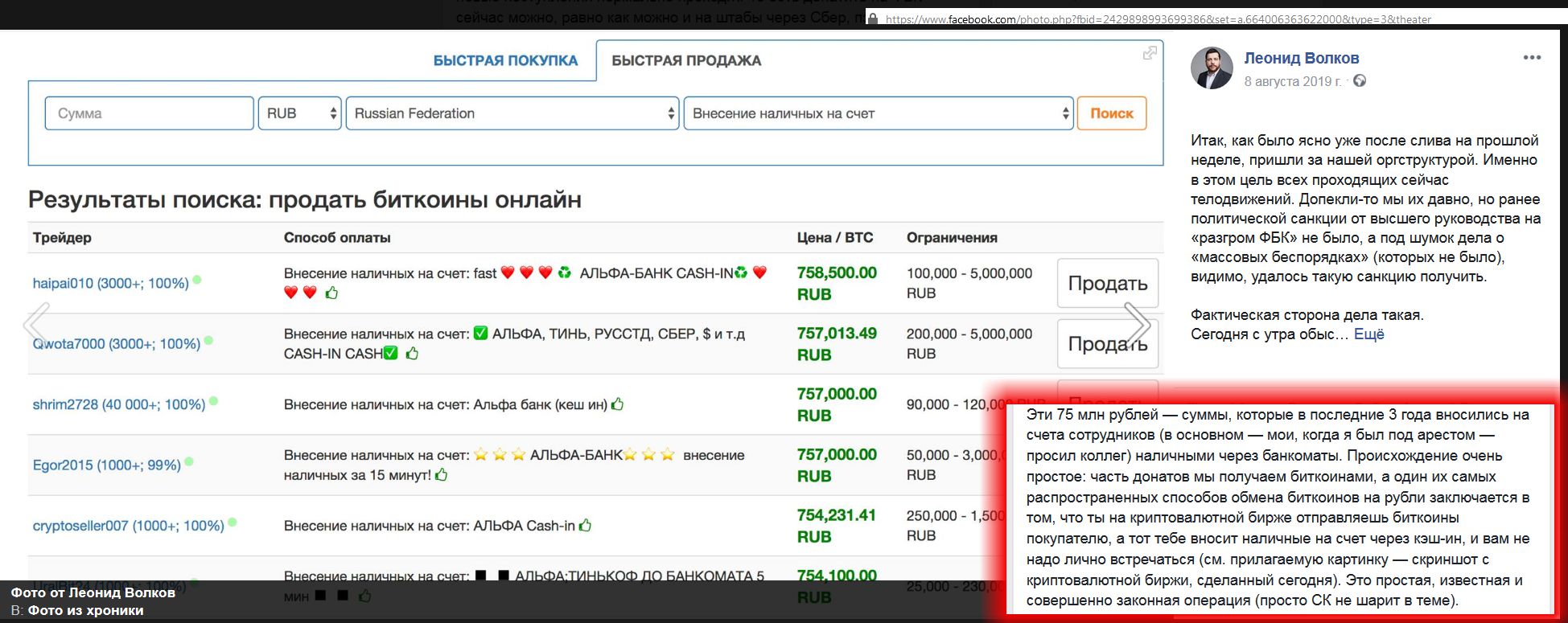The height and width of the screenshot is (623, 1568).
Task: Click online status dot next to shrim2728
Action: click(213, 401)
